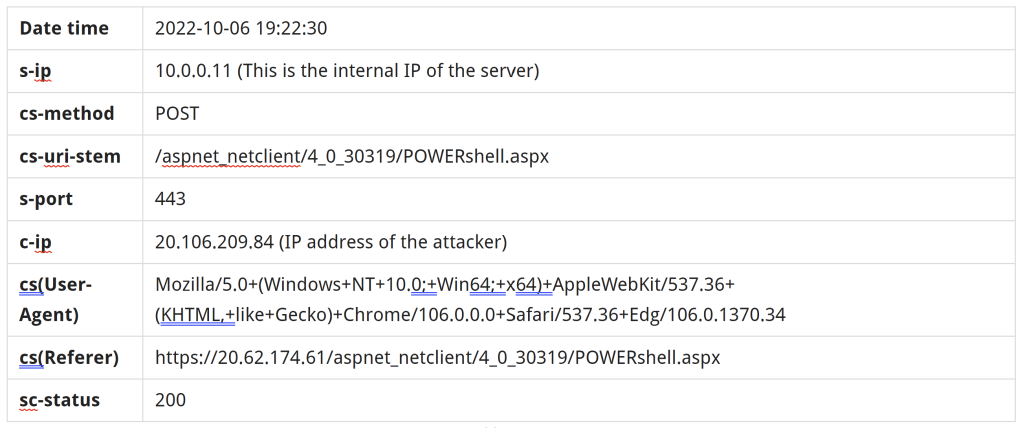Screen dimensions: 1023x428
Task: Select the port value 443
Action: point(170,199)
